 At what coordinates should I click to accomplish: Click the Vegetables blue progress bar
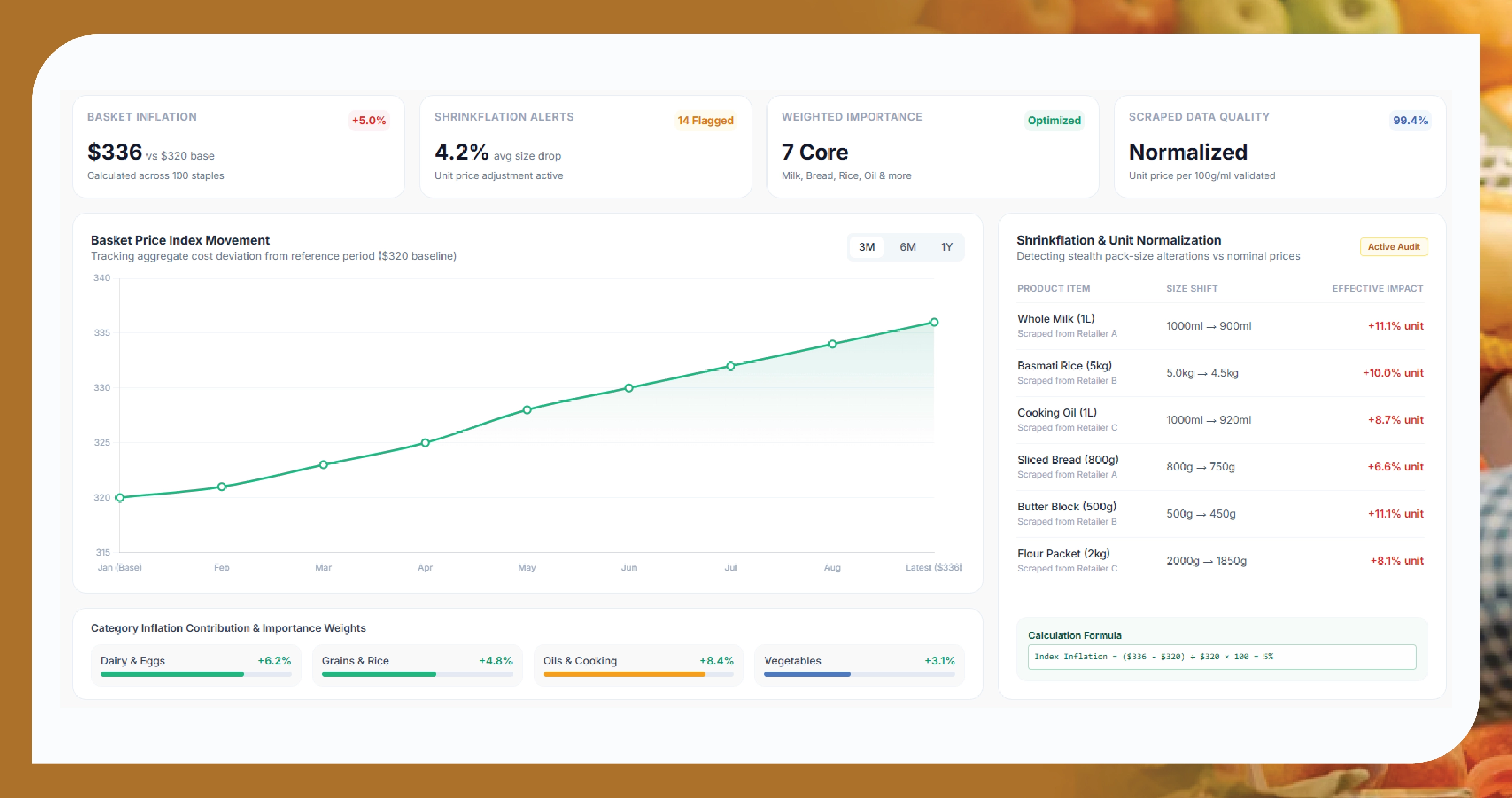point(859,674)
